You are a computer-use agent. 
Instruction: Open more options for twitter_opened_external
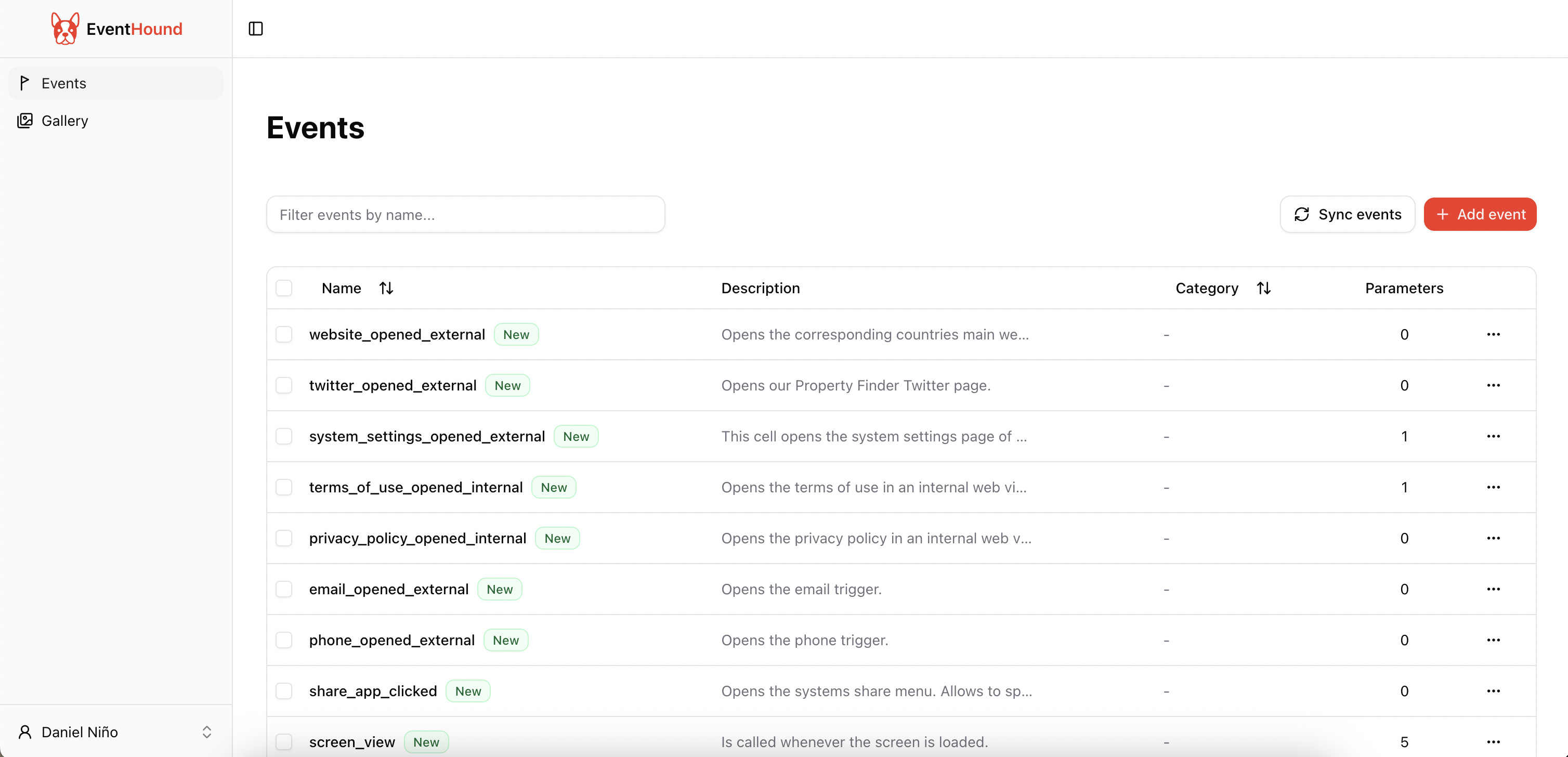tap(1493, 385)
